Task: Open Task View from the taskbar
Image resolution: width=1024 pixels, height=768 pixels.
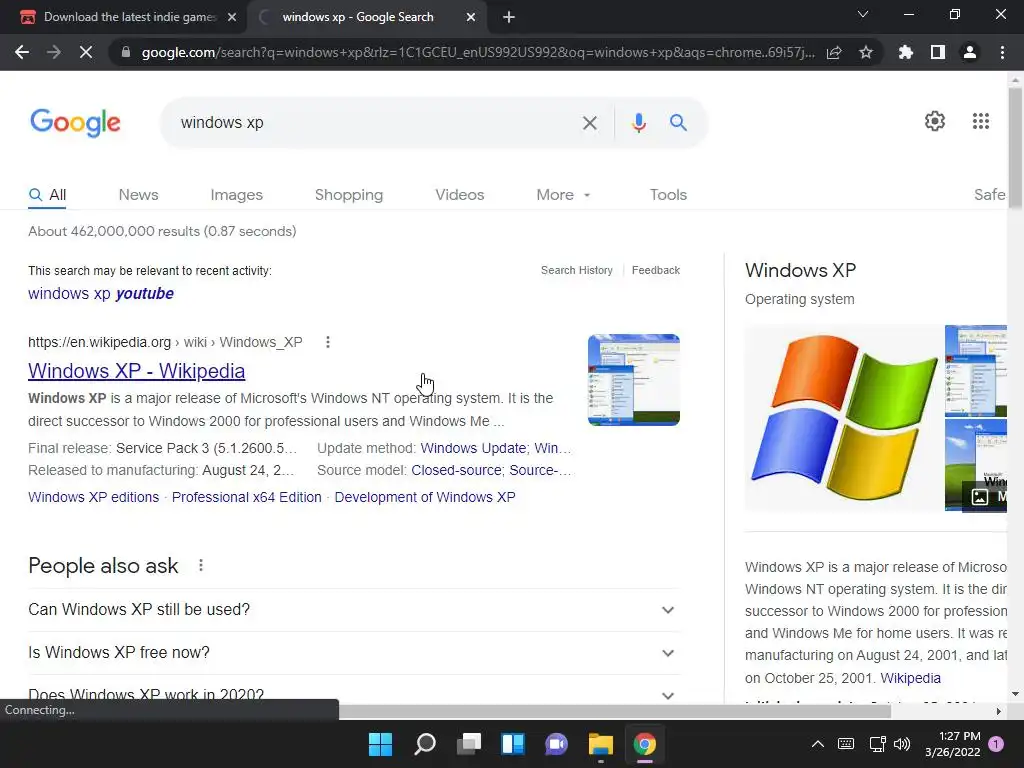Action: (x=468, y=744)
